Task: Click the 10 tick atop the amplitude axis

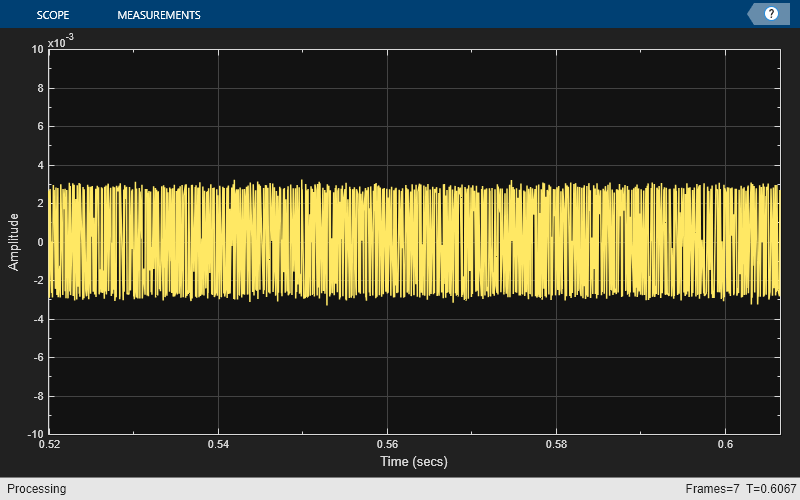Action: [37, 49]
